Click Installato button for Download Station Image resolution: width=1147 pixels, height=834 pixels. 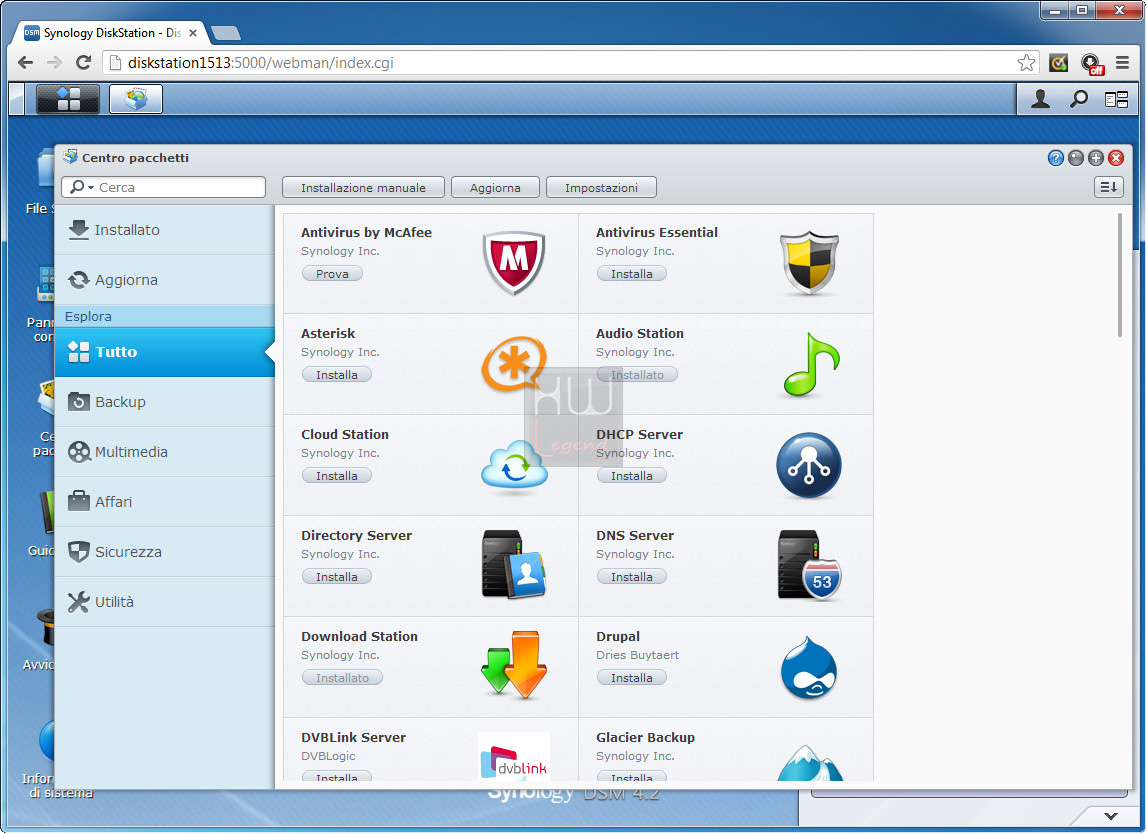342,677
